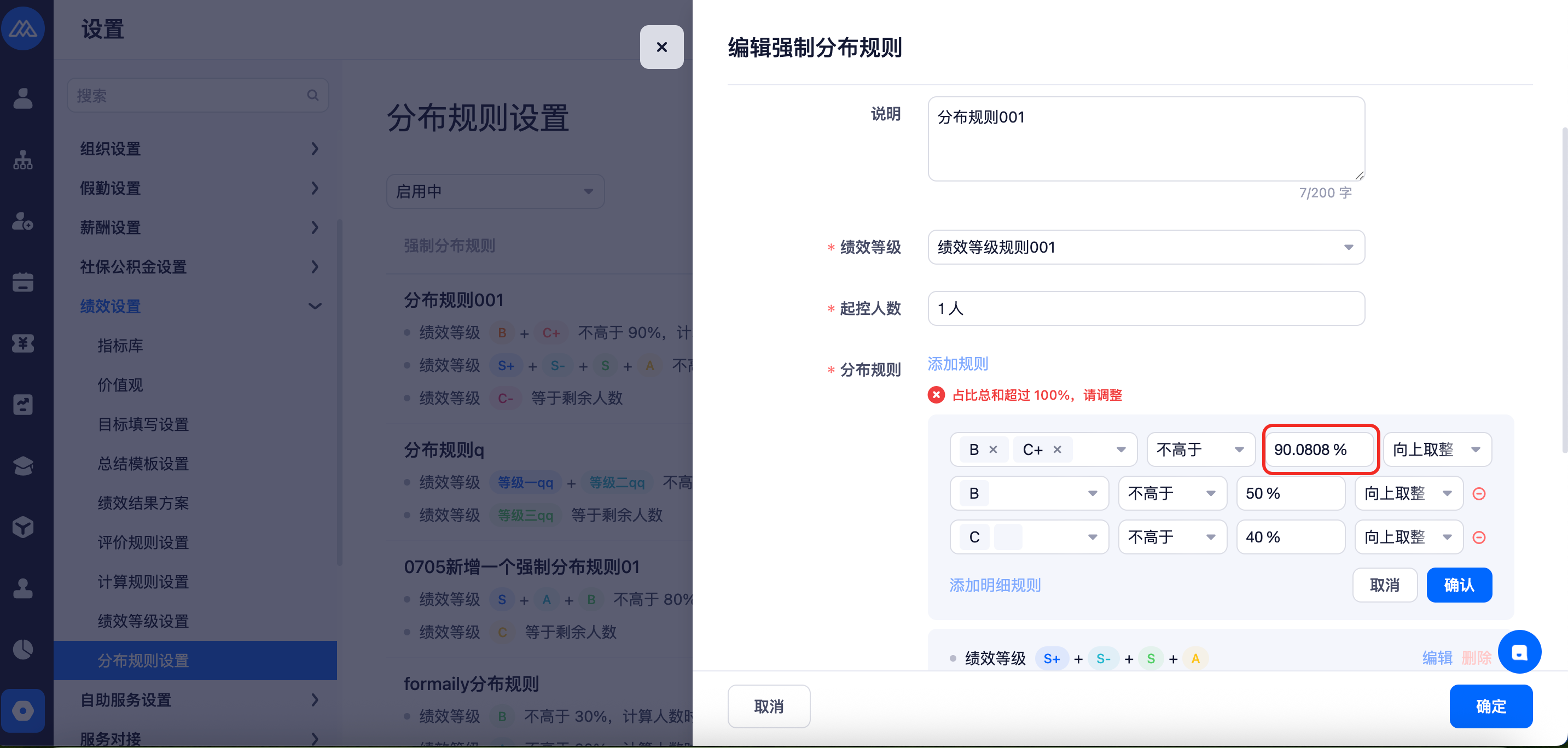The width and height of the screenshot is (1568, 748).
Task: Click the bottom 取消 button
Action: [x=769, y=706]
